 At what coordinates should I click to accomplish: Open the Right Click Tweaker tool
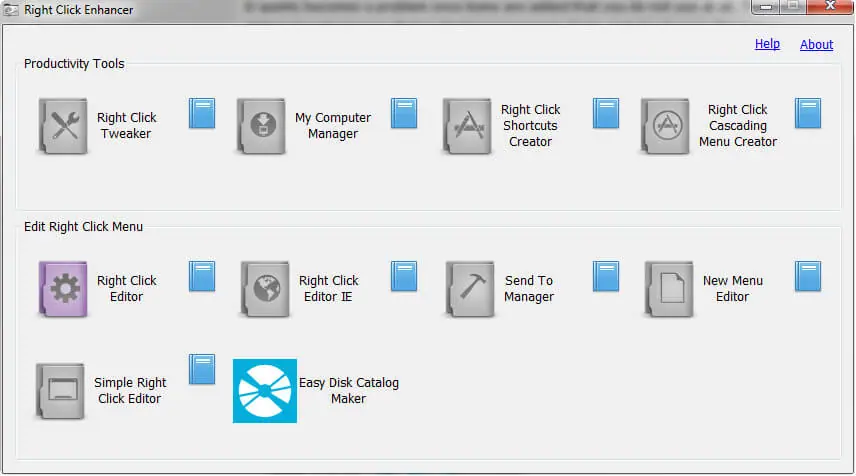[x=63, y=126]
